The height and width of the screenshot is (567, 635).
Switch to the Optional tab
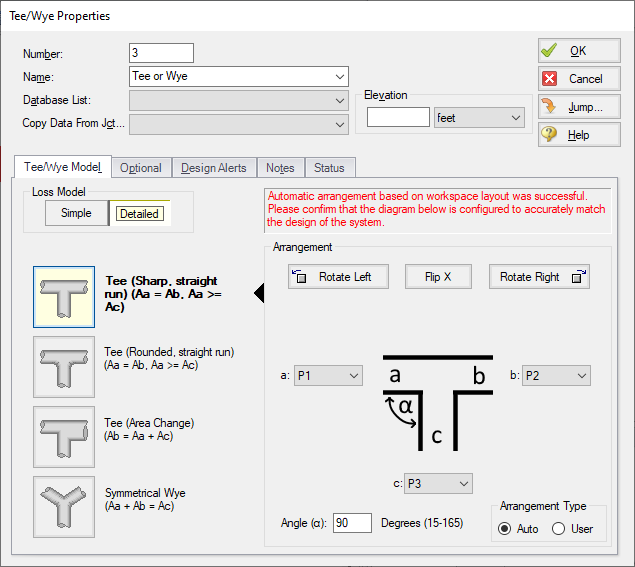(x=141, y=168)
